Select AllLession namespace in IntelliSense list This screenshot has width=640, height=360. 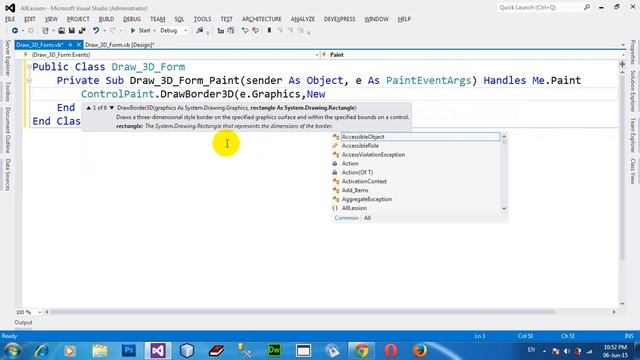[416, 208]
